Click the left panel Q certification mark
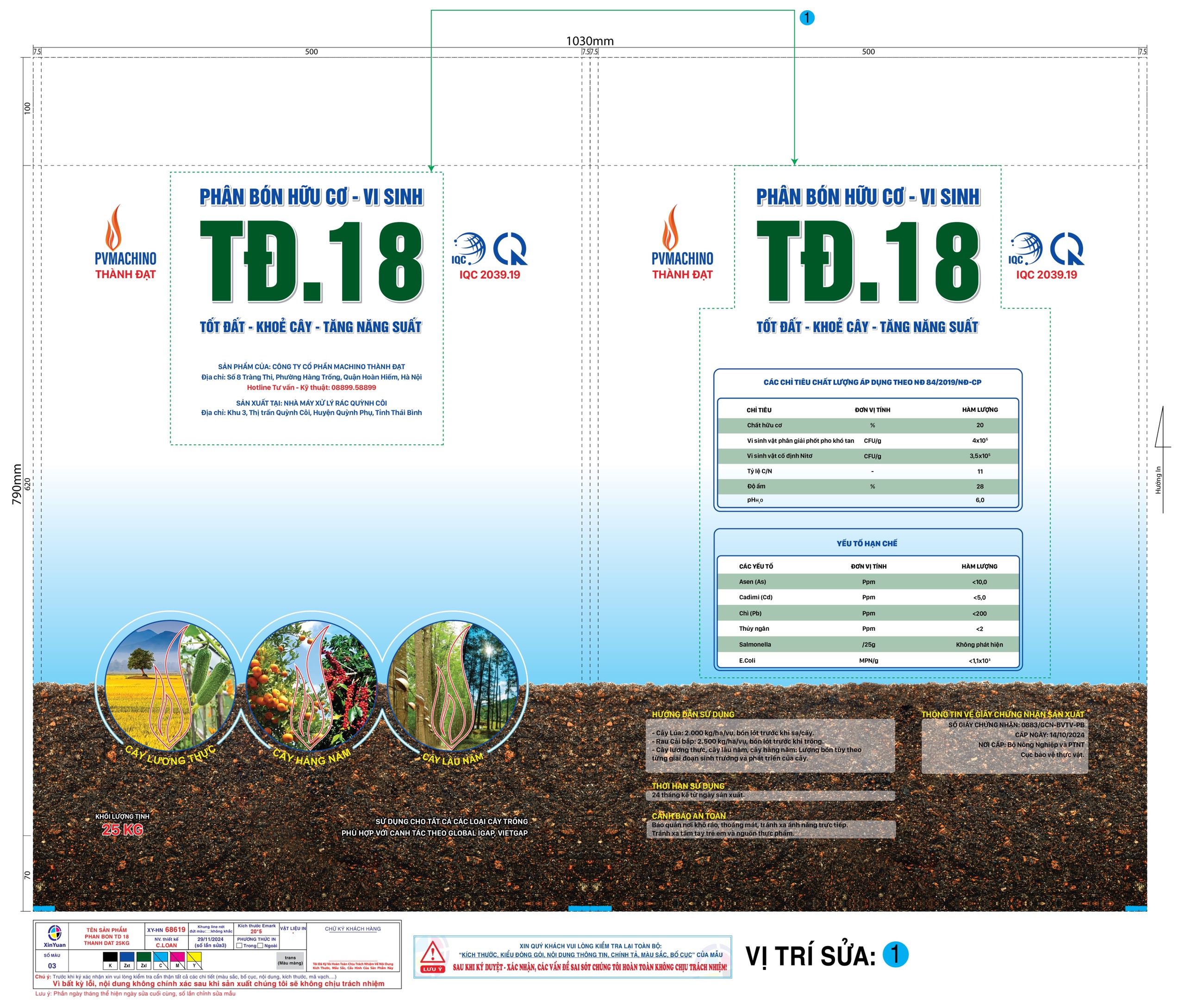The height and width of the screenshot is (1008, 1185). pos(510,249)
